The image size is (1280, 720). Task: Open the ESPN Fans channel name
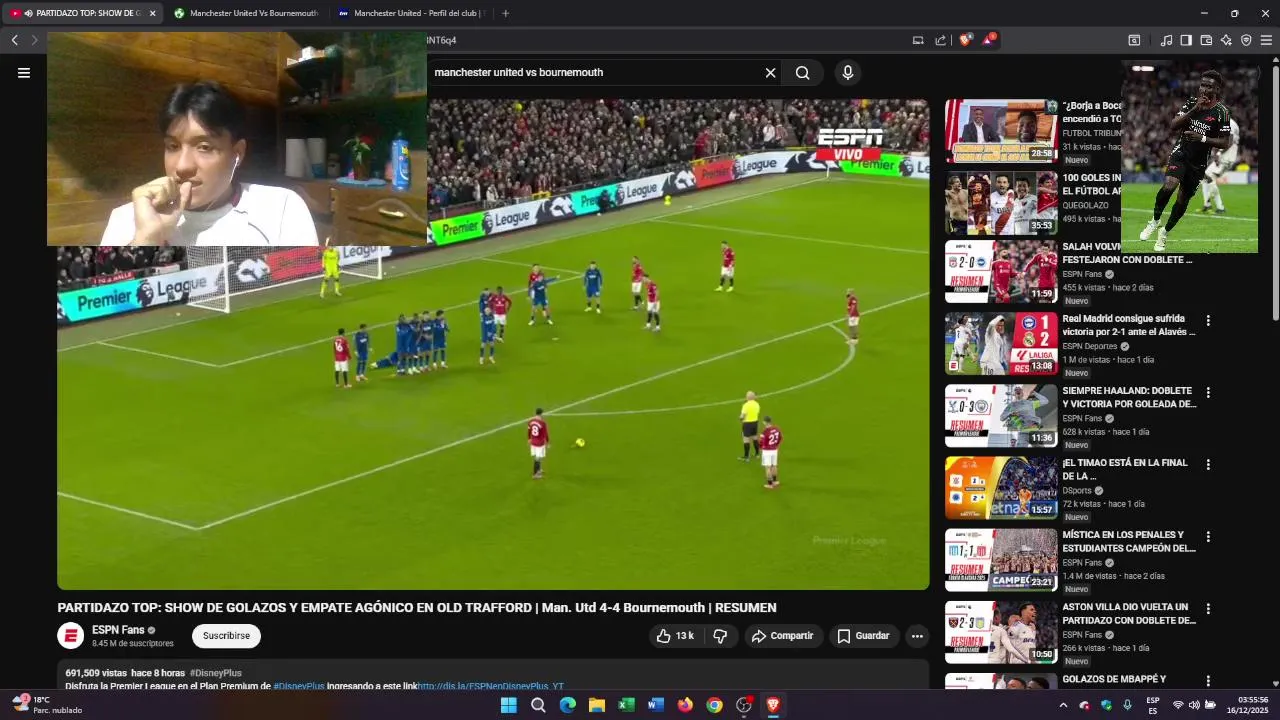[x=118, y=630]
